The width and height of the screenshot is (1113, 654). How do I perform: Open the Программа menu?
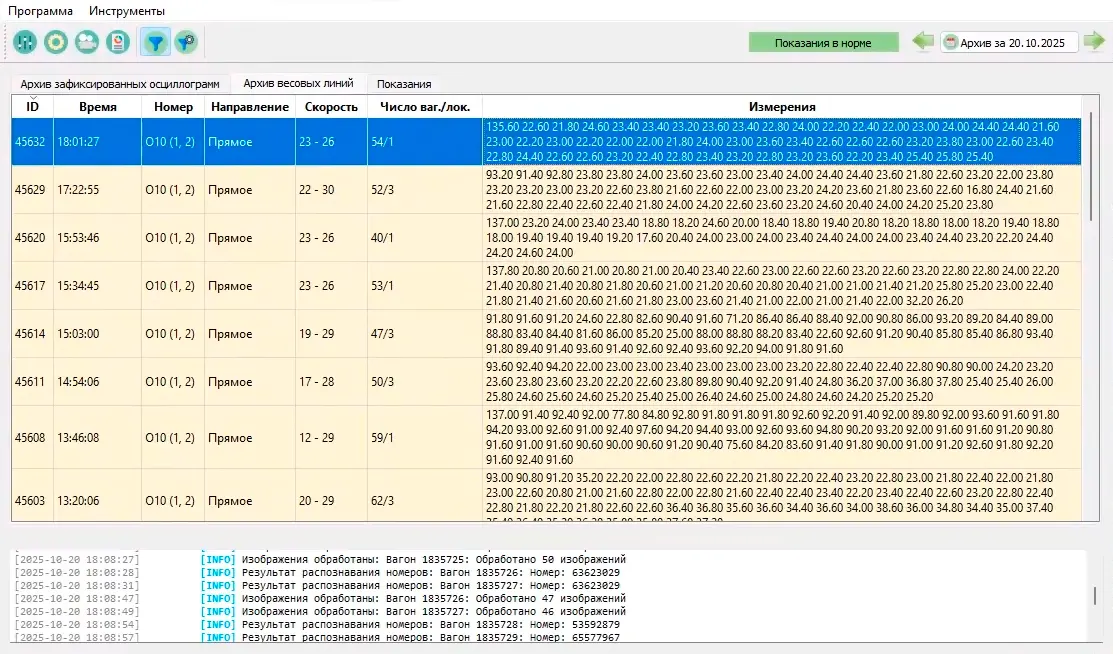coord(41,11)
